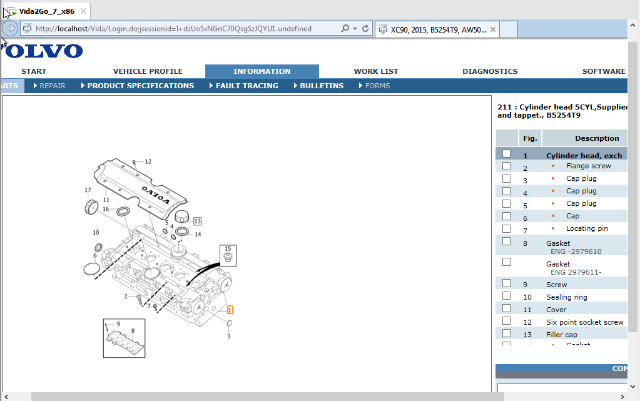Screen dimensions: 640x401
Task: Open the VEHICLE PROFILE tab
Action: [148, 71]
